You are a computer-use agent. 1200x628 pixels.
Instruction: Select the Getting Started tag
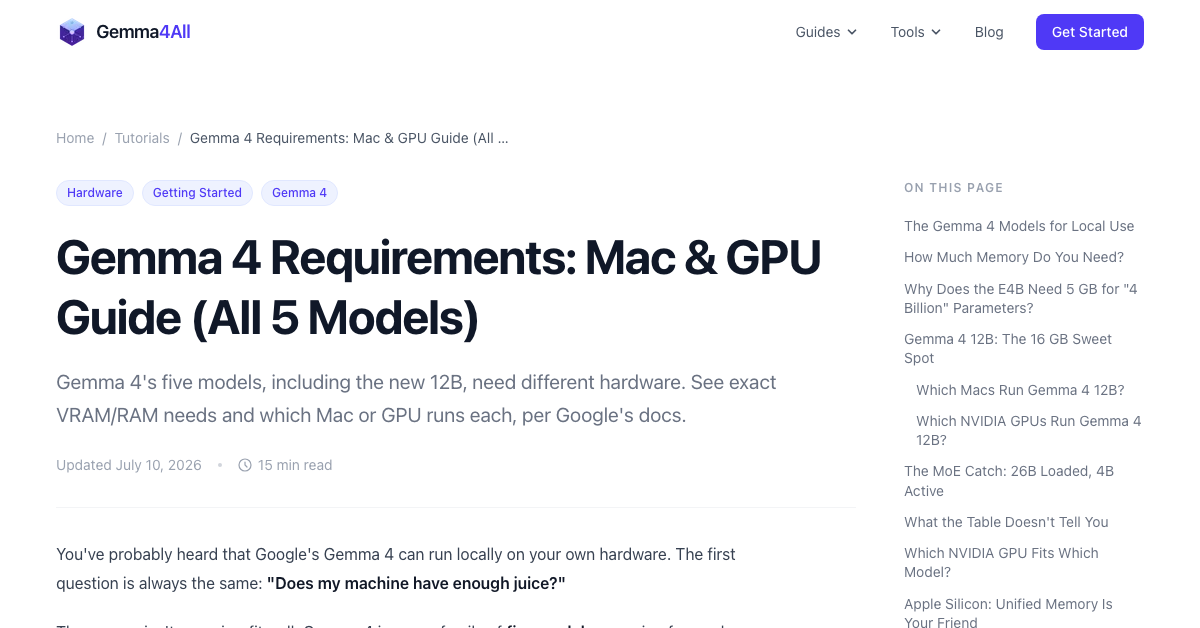197,193
